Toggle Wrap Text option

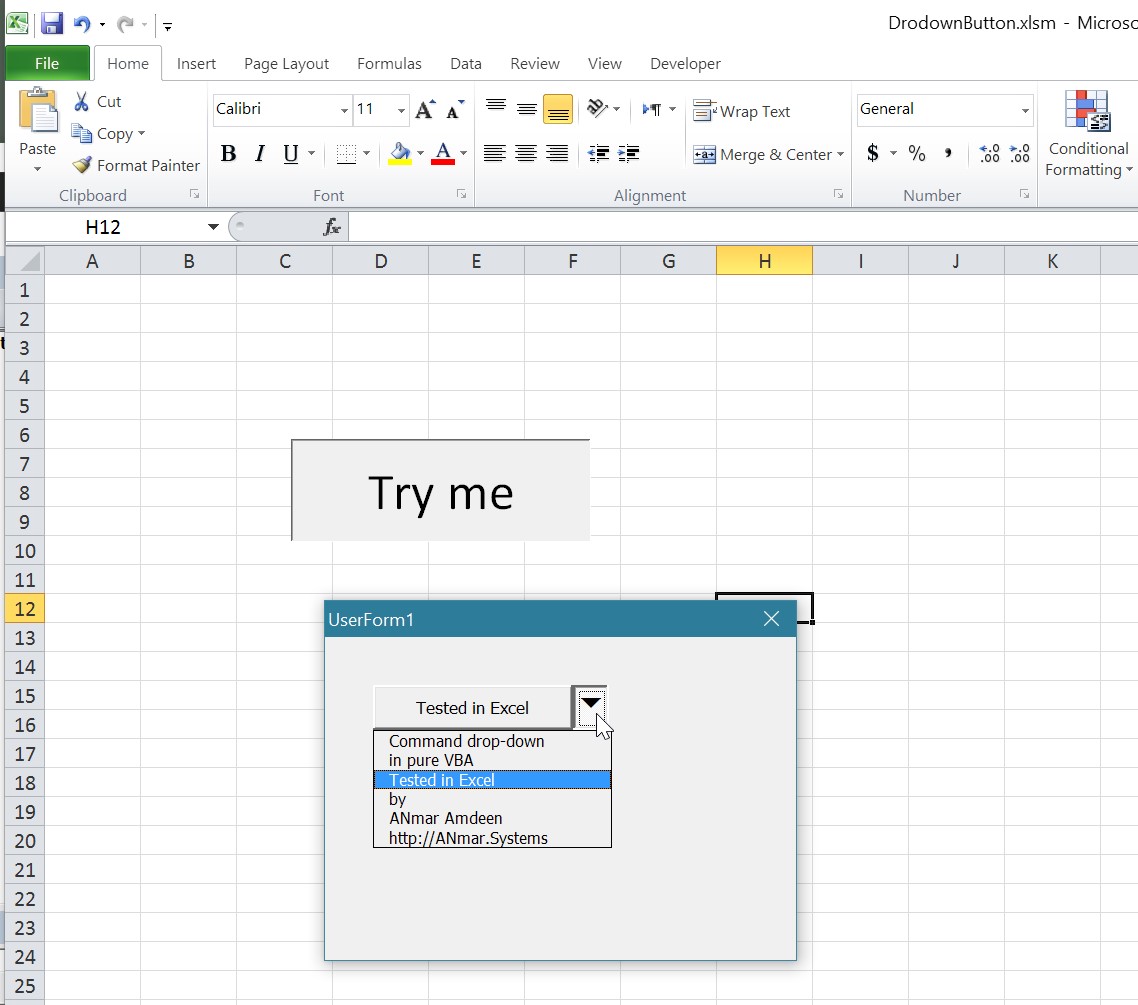pos(742,111)
